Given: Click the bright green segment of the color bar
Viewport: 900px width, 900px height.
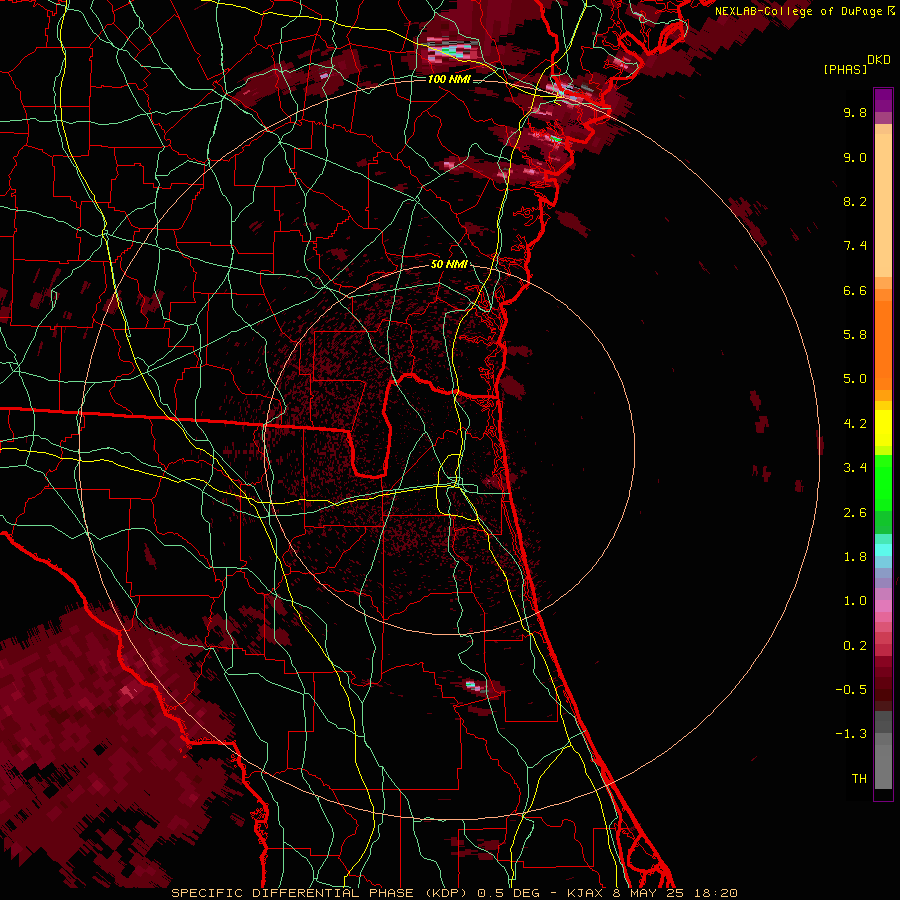Looking at the screenshot, I should coord(883,482).
